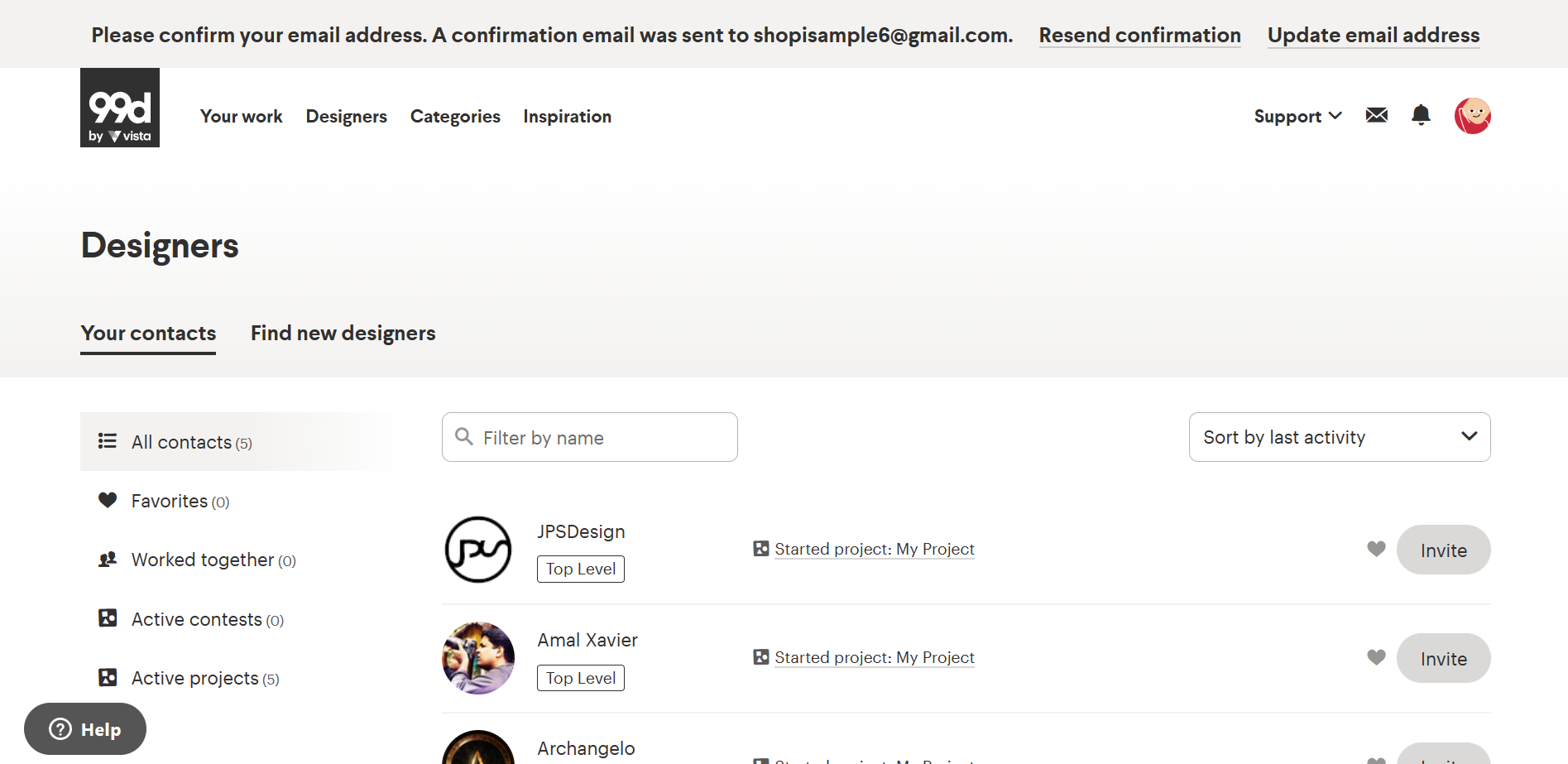Open the messages envelope icon

[1376, 115]
